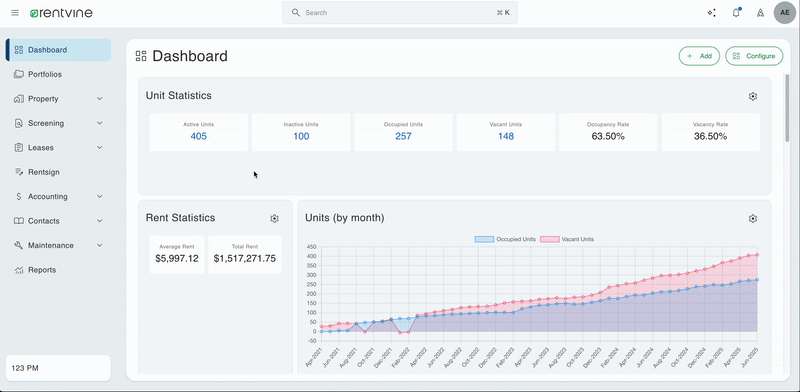Open the hamburger menu icon

pyautogui.click(x=15, y=13)
